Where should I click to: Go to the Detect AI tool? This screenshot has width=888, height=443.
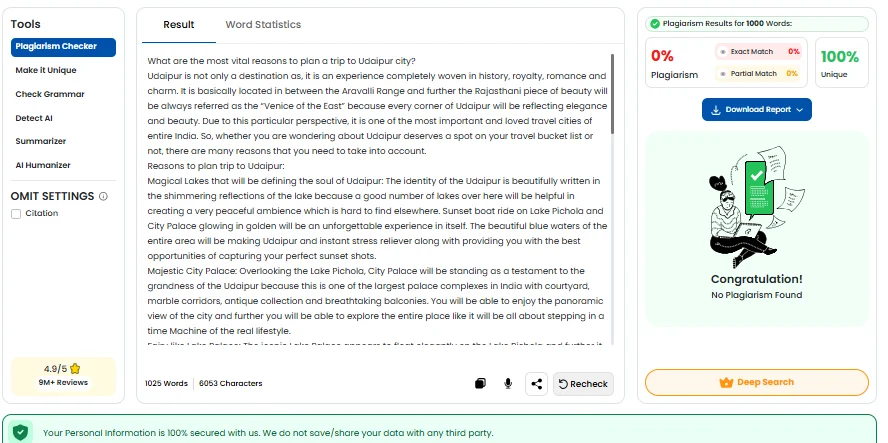(36, 118)
